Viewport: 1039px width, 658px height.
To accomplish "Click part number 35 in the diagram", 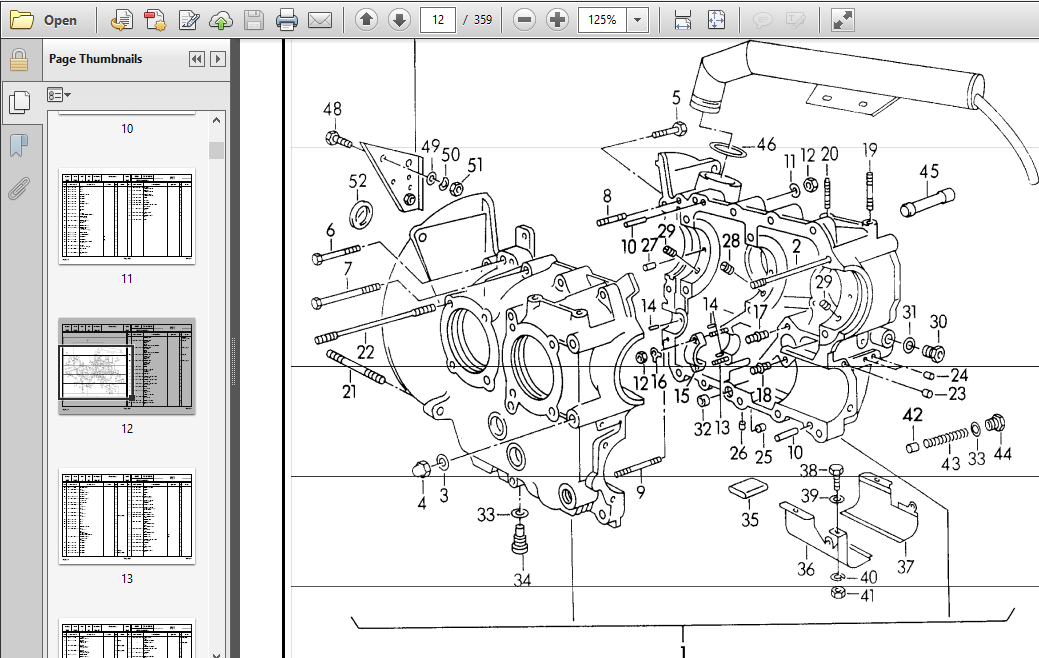I will [x=749, y=520].
